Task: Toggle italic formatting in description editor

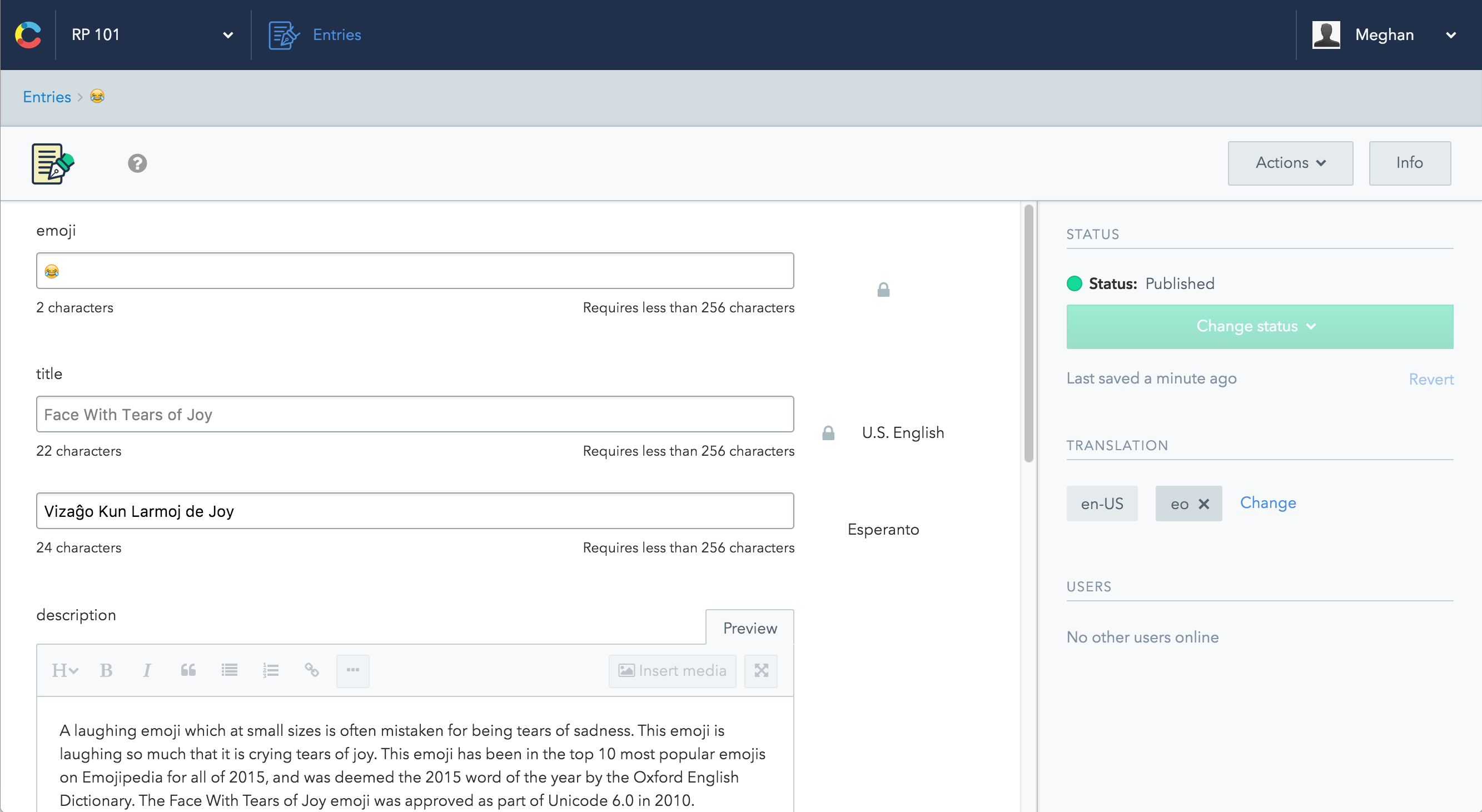Action: [147, 670]
